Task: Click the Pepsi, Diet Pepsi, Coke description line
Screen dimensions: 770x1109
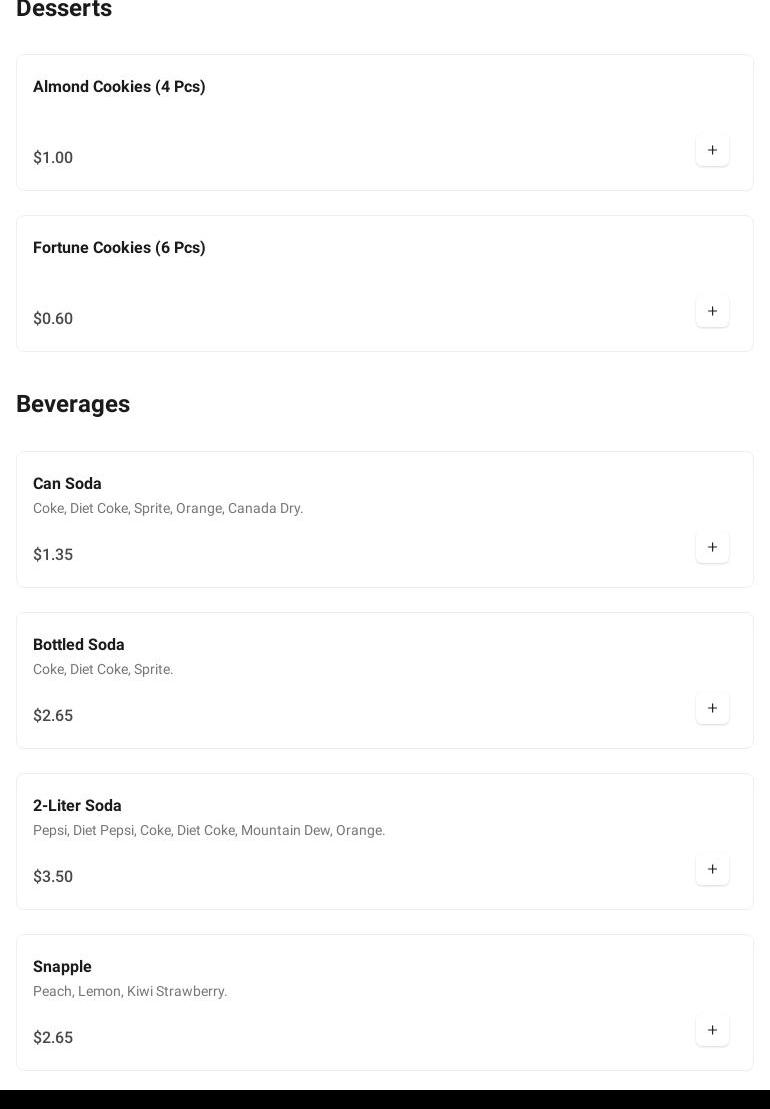Action: [x=209, y=830]
